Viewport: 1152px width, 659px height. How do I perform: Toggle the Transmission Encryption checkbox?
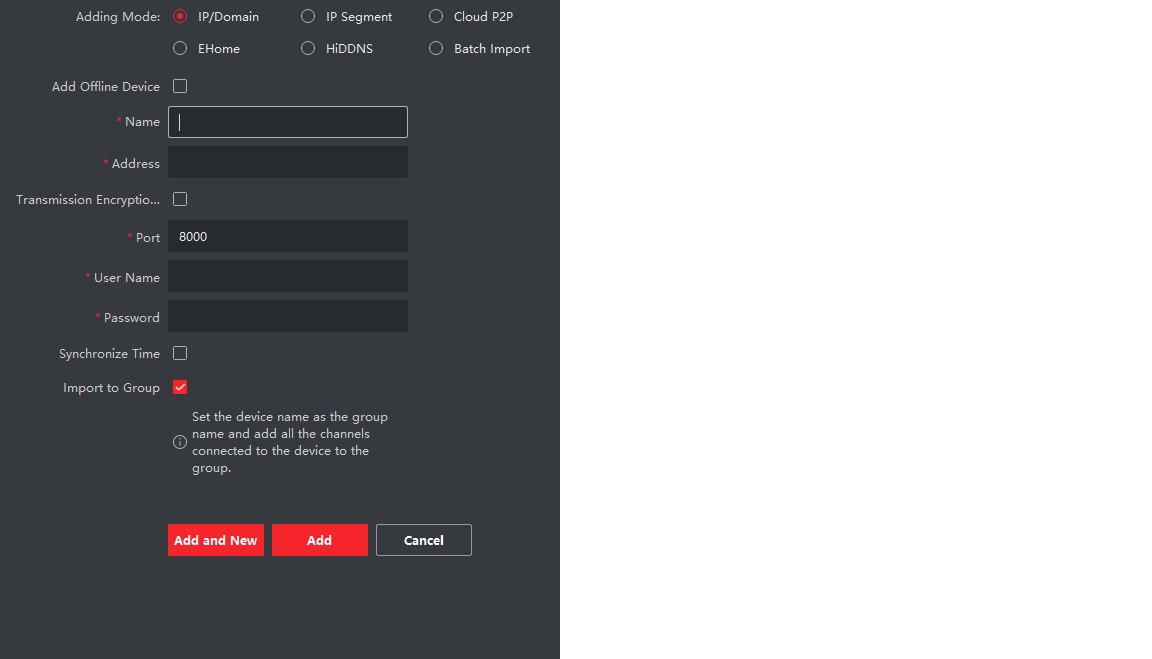click(x=180, y=199)
